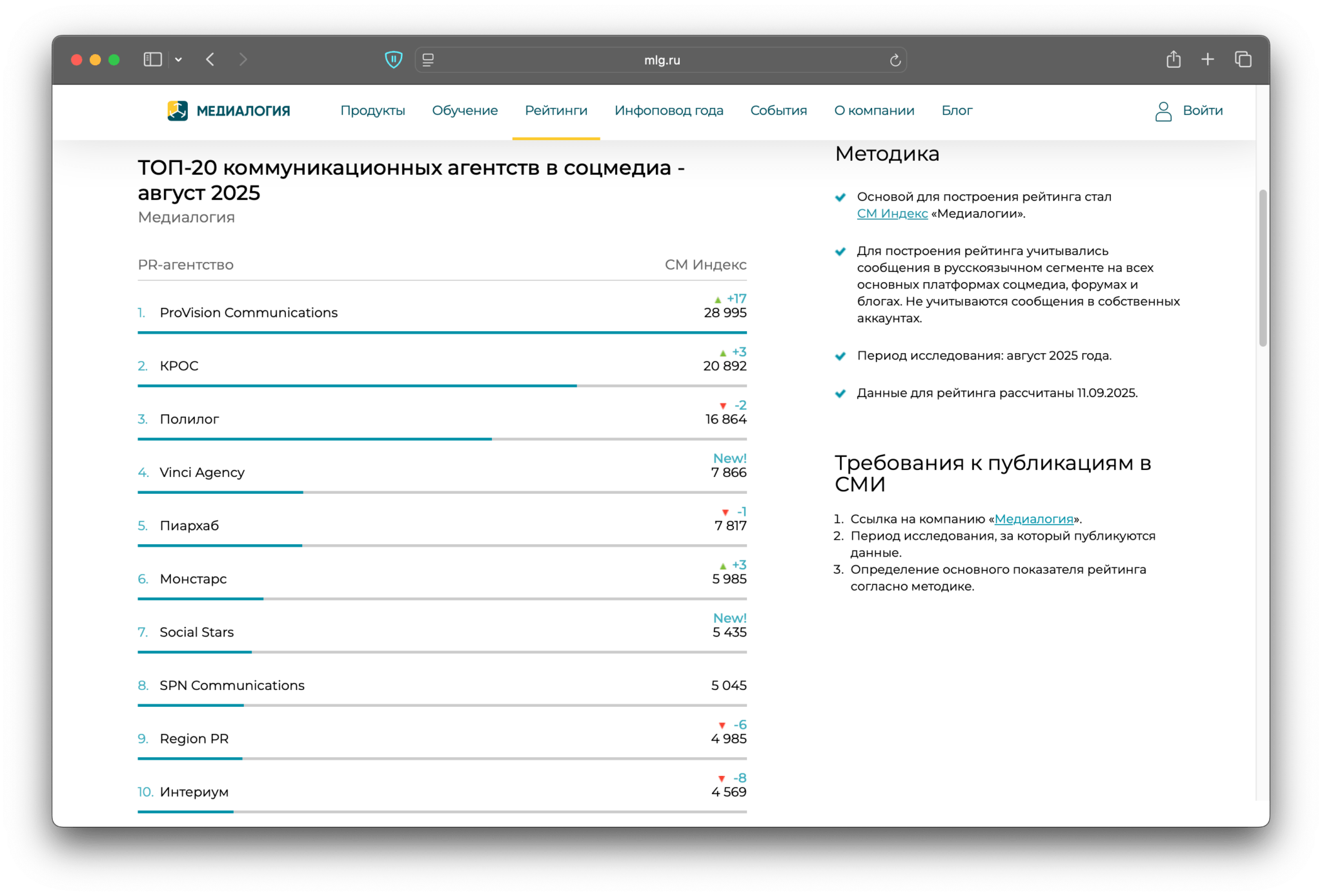Open a new tab with the plus icon
This screenshot has height=896, width=1322.
(1207, 60)
